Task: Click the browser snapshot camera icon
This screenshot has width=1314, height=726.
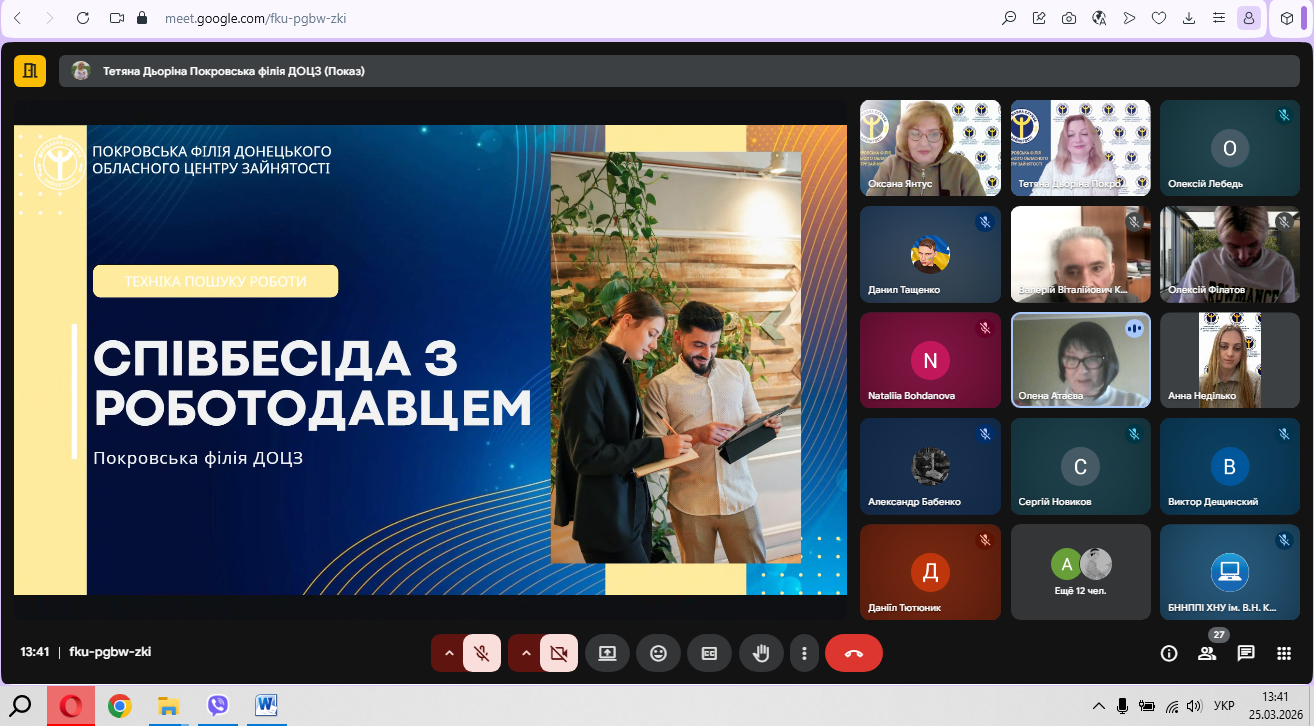Action: point(1069,18)
